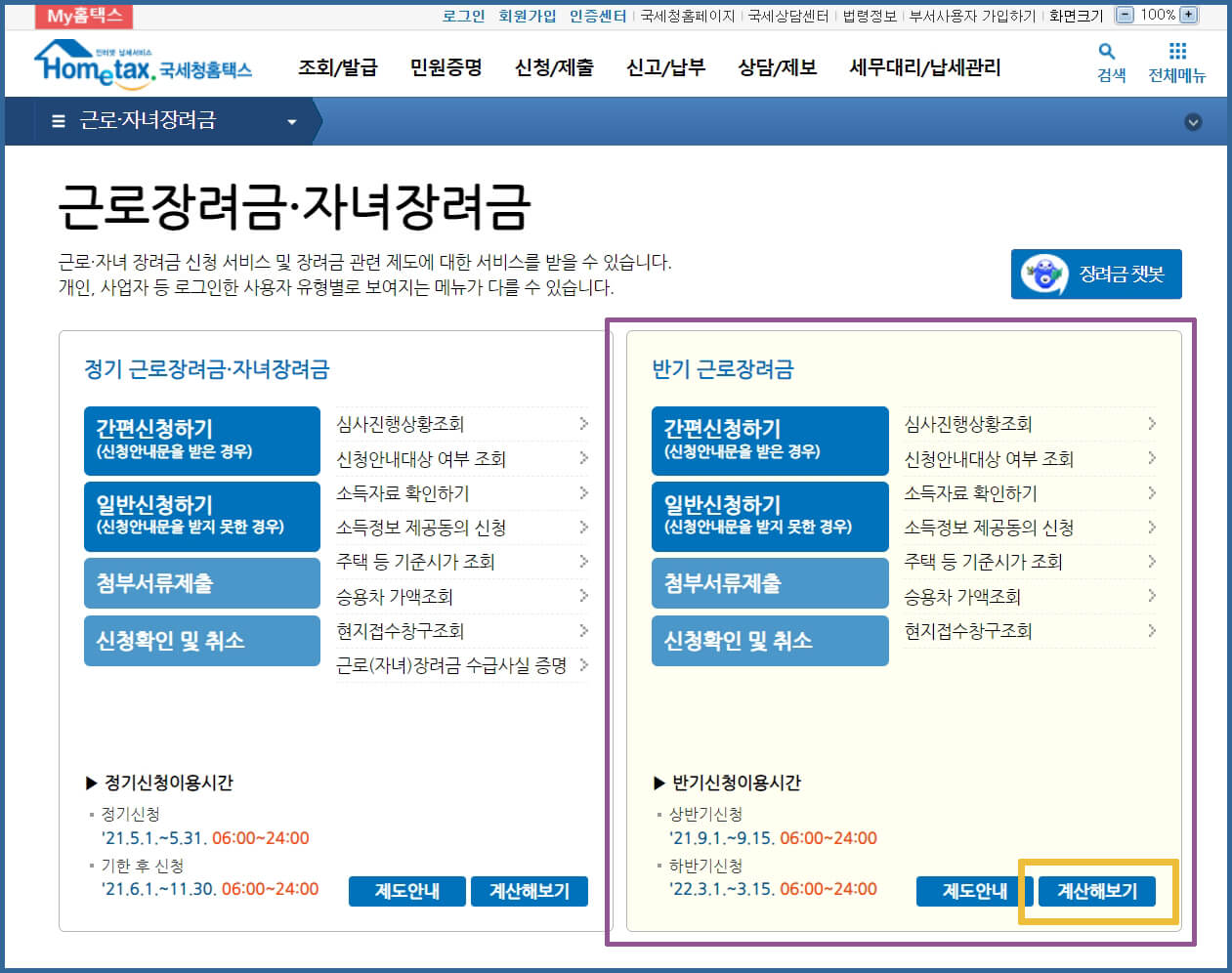Open the 회원가입 link

527,15
